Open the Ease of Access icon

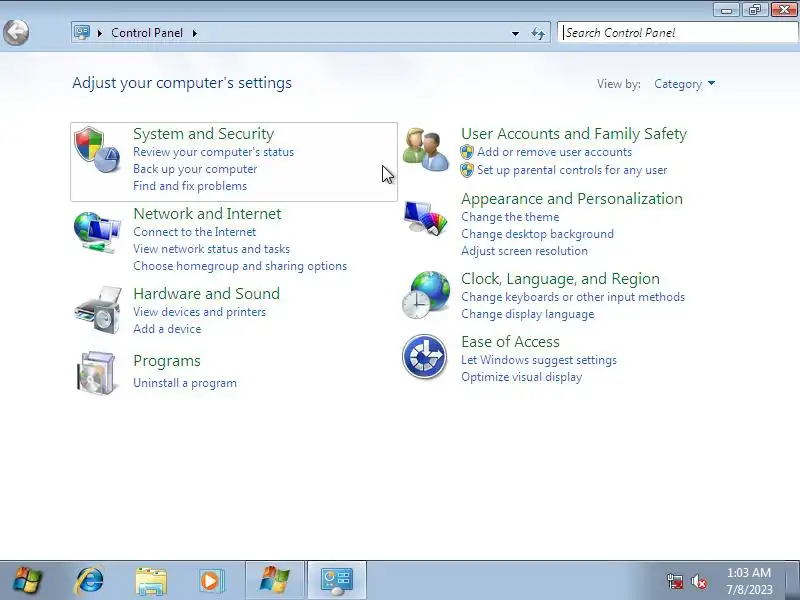click(x=424, y=357)
